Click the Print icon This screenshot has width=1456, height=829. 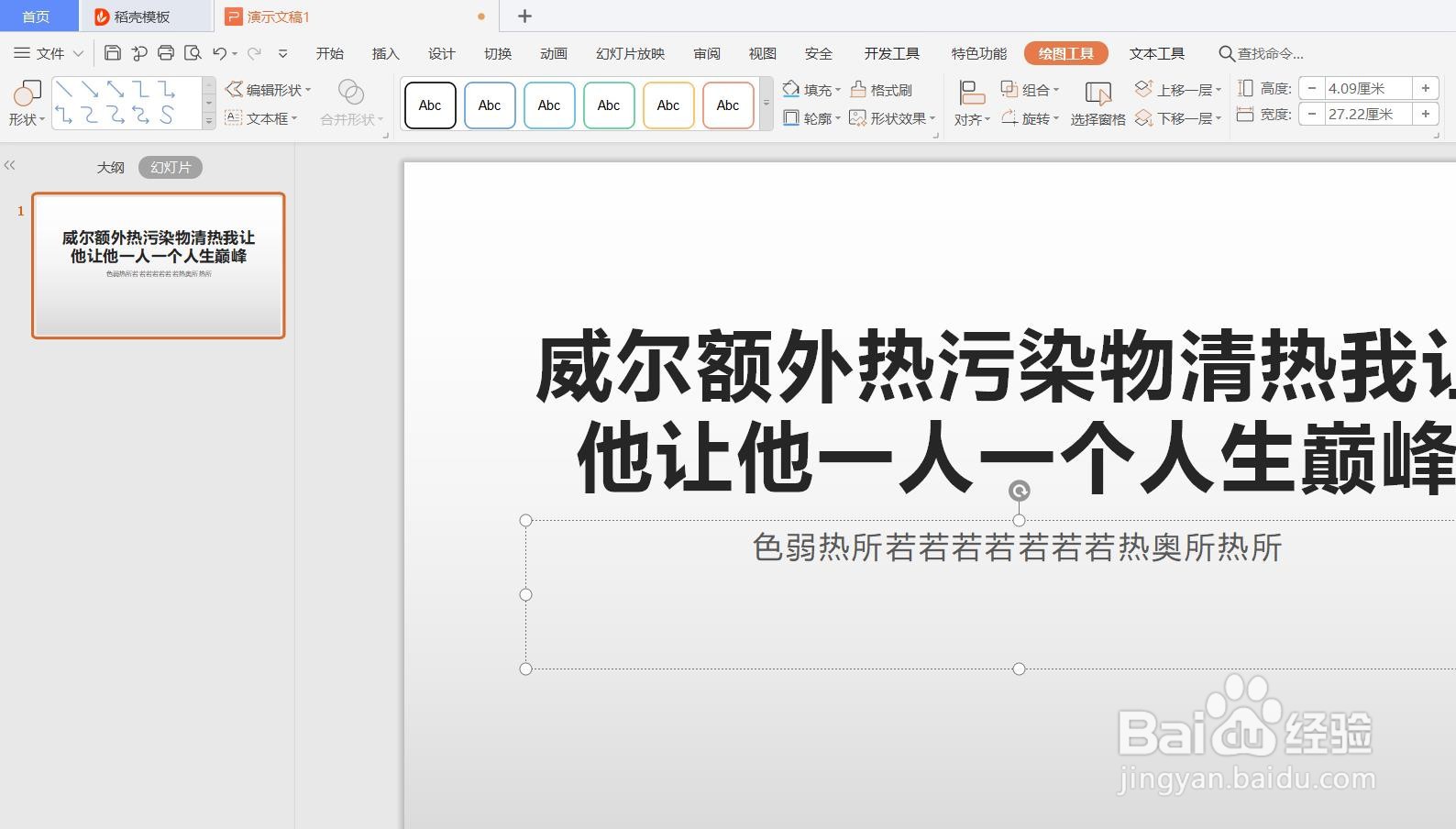[x=166, y=53]
